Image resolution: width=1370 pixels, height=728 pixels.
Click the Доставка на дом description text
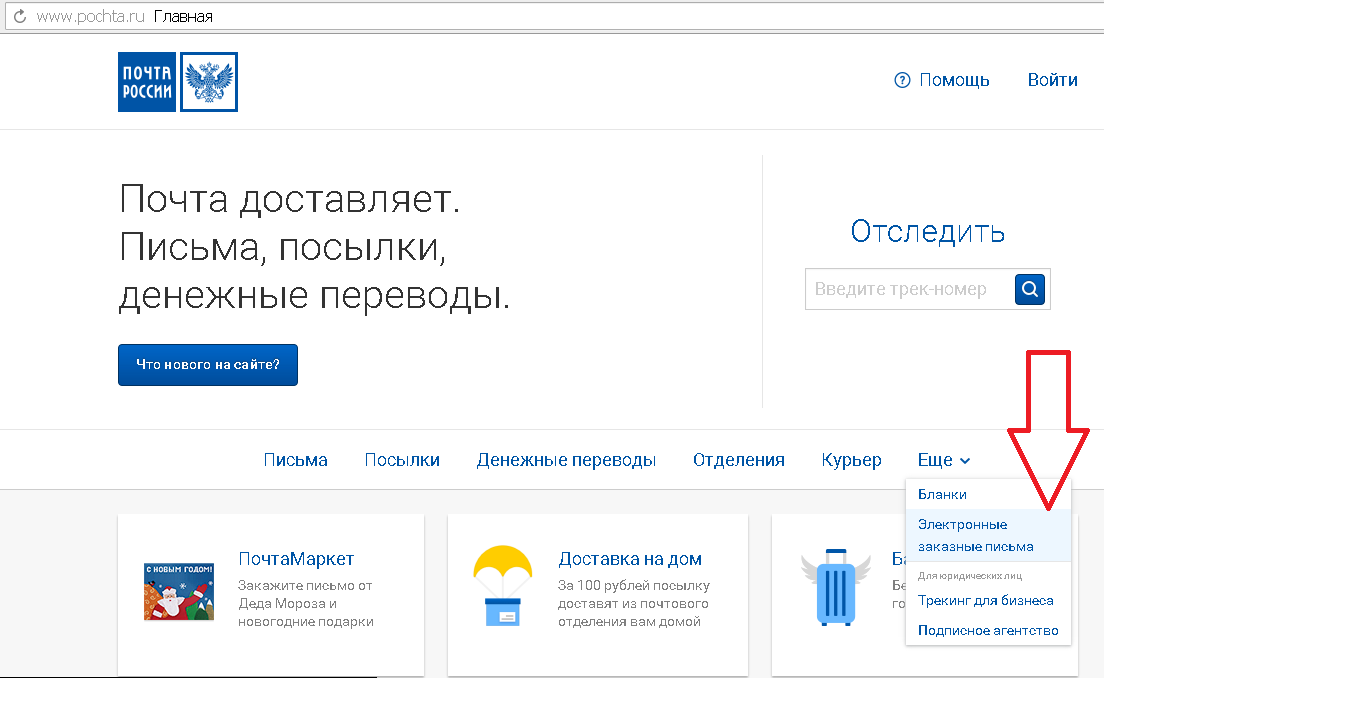coord(634,603)
